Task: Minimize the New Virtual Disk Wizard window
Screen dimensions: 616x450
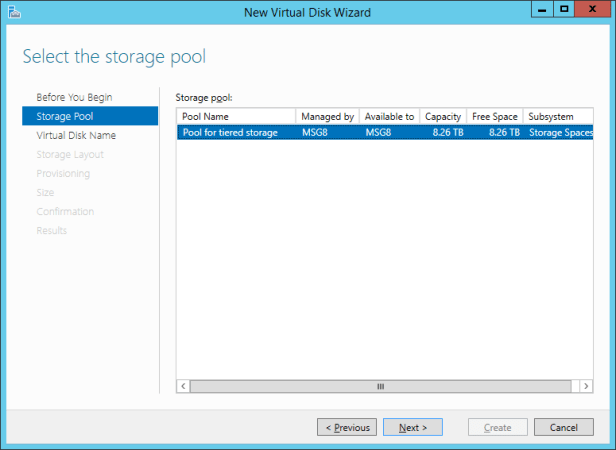Action: click(x=540, y=9)
